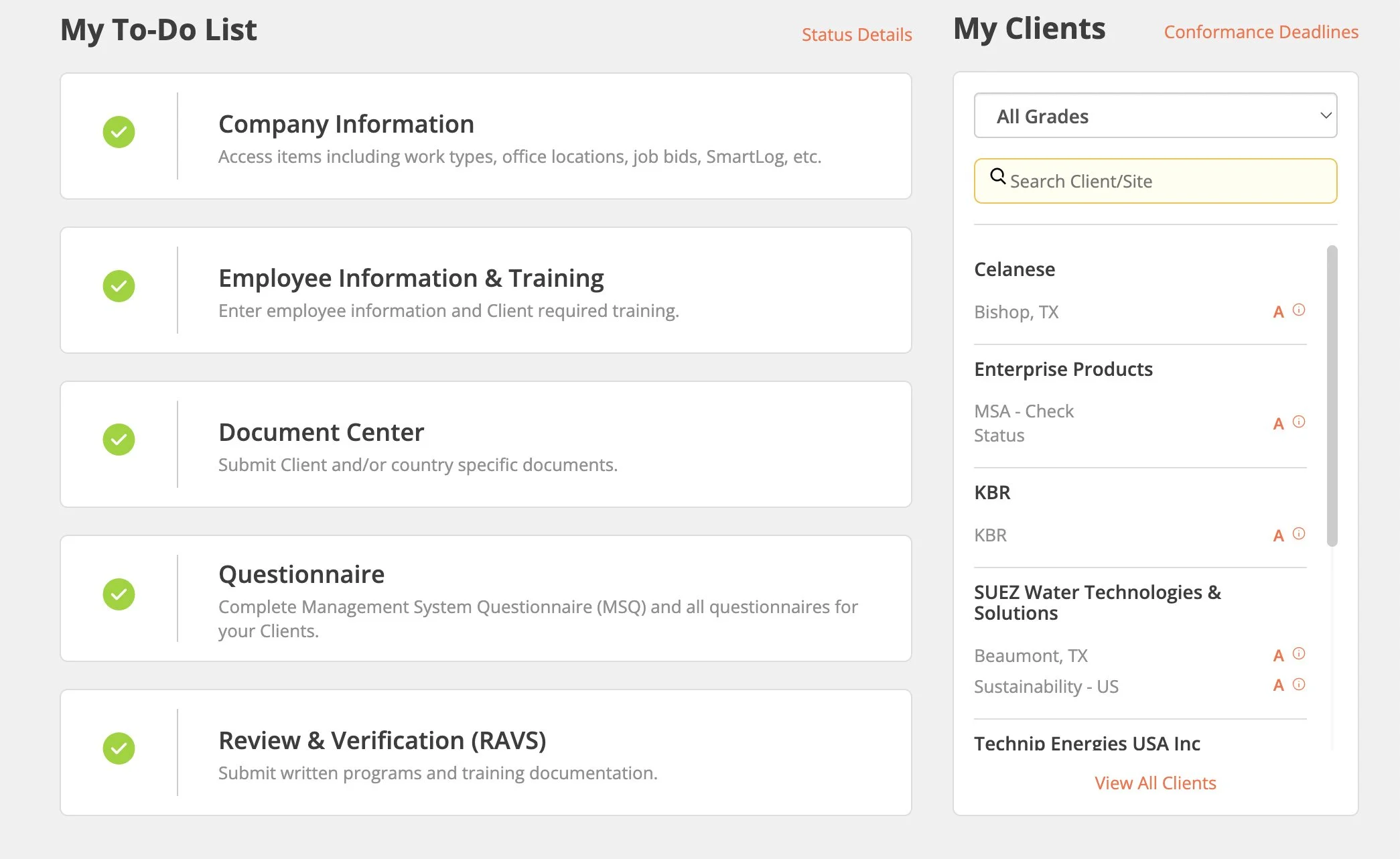Image resolution: width=1400 pixels, height=859 pixels.
Task: Click the View All Clients link
Action: coord(1155,783)
